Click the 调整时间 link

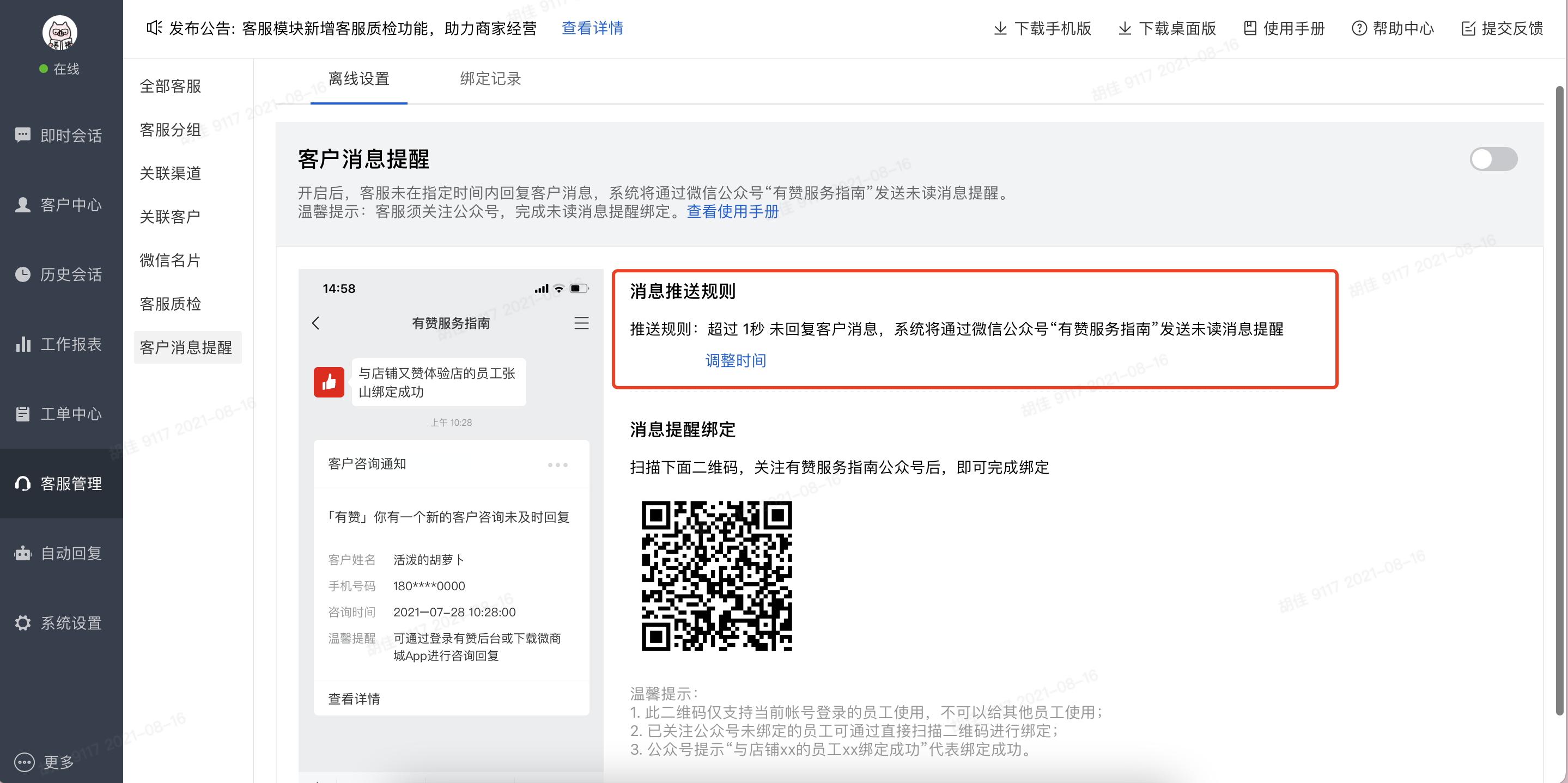click(736, 360)
